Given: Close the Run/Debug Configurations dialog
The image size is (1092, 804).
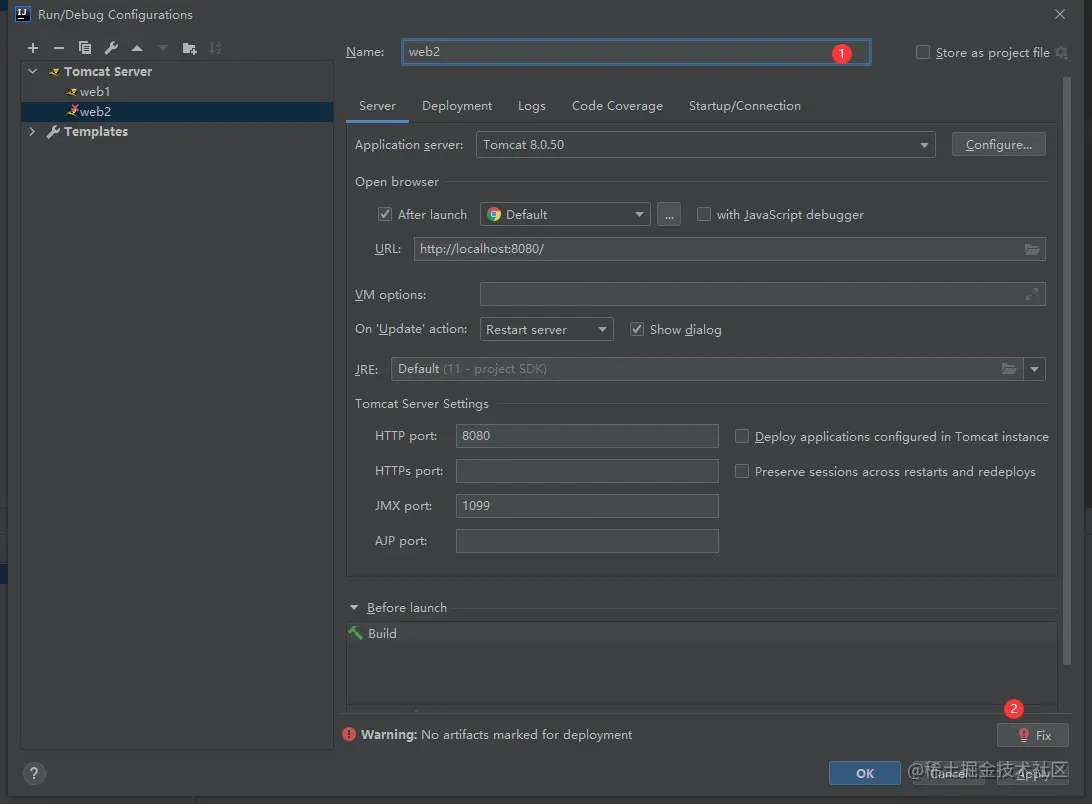Looking at the screenshot, I should 1059,14.
